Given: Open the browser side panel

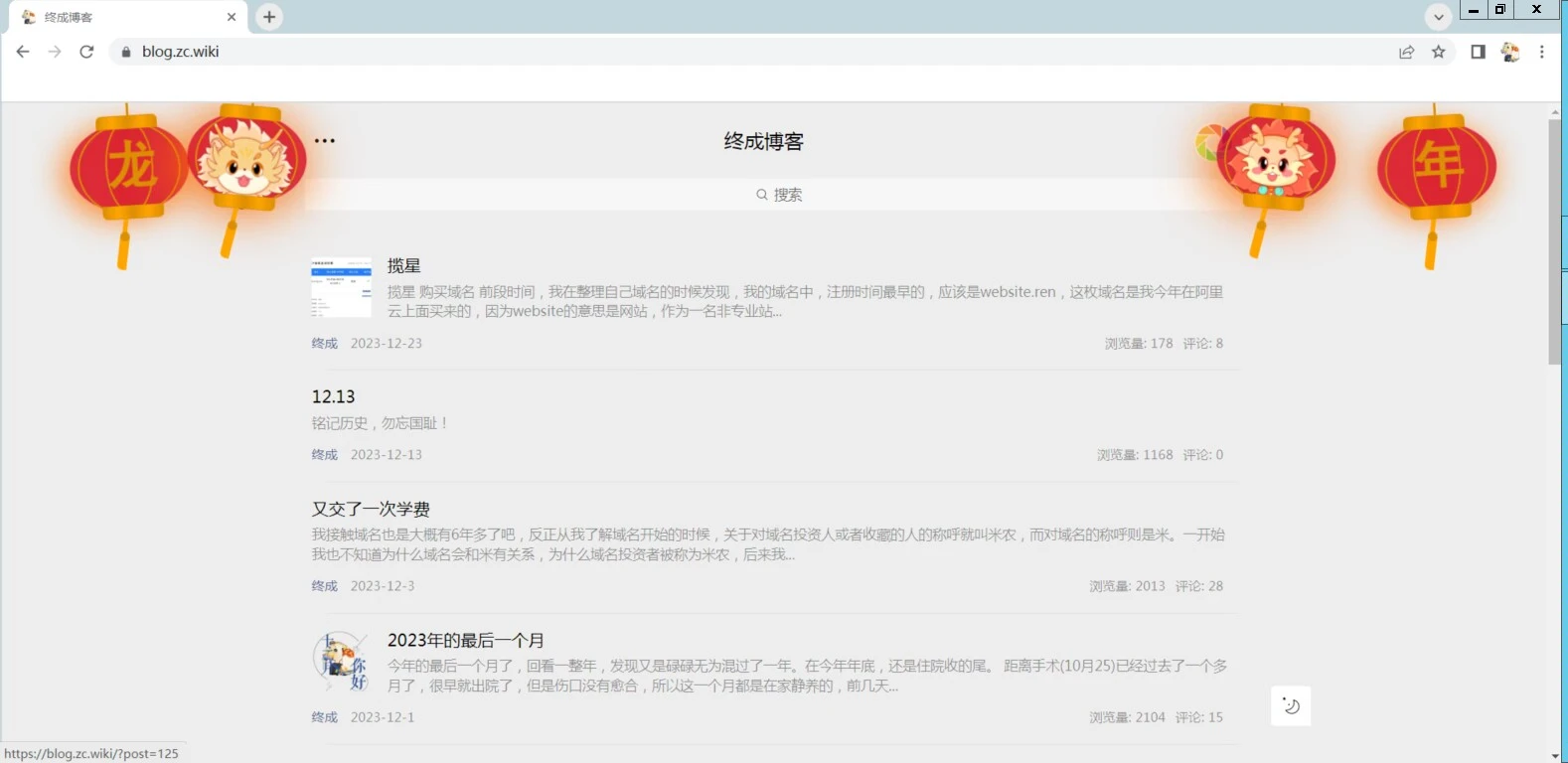Looking at the screenshot, I should [1478, 52].
